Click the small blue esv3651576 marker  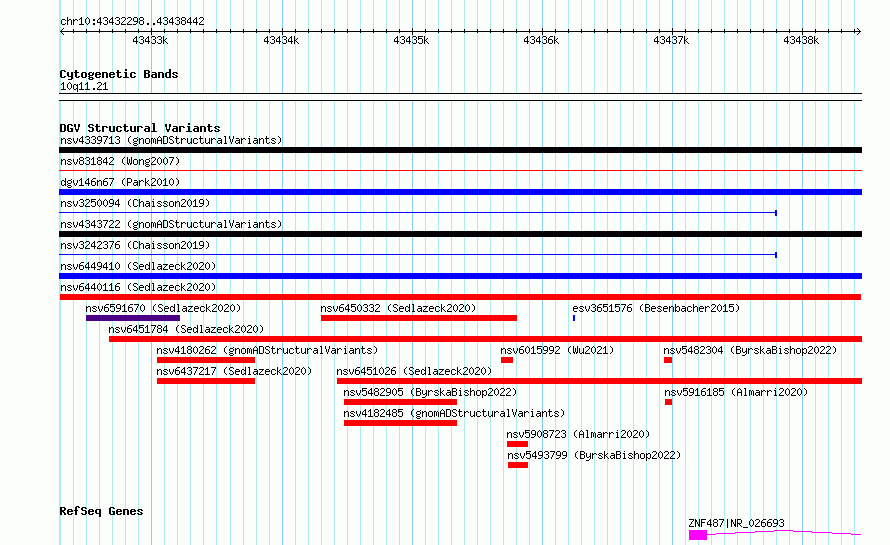[x=574, y=318]
